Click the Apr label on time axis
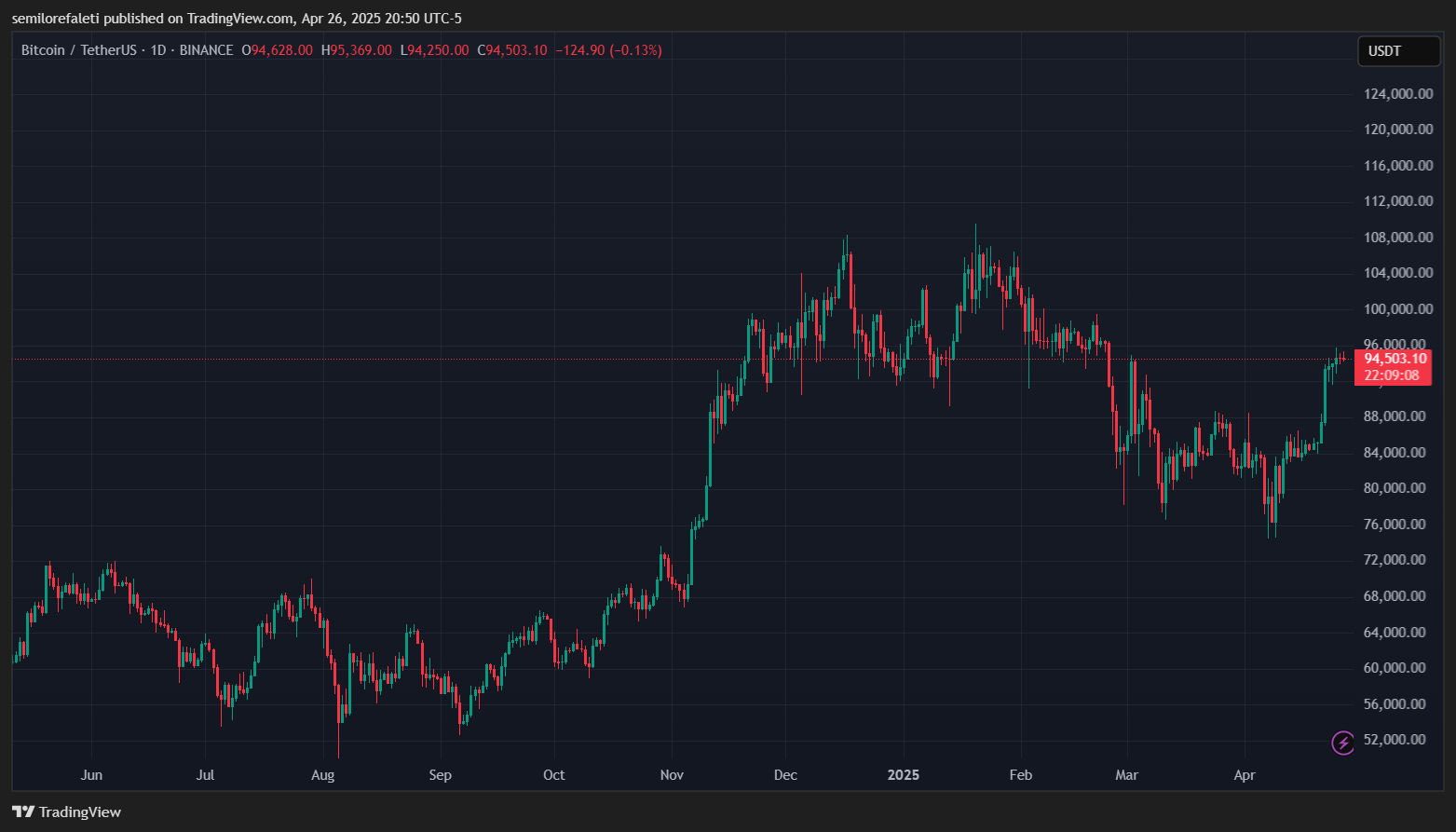 coord(1245,775)
